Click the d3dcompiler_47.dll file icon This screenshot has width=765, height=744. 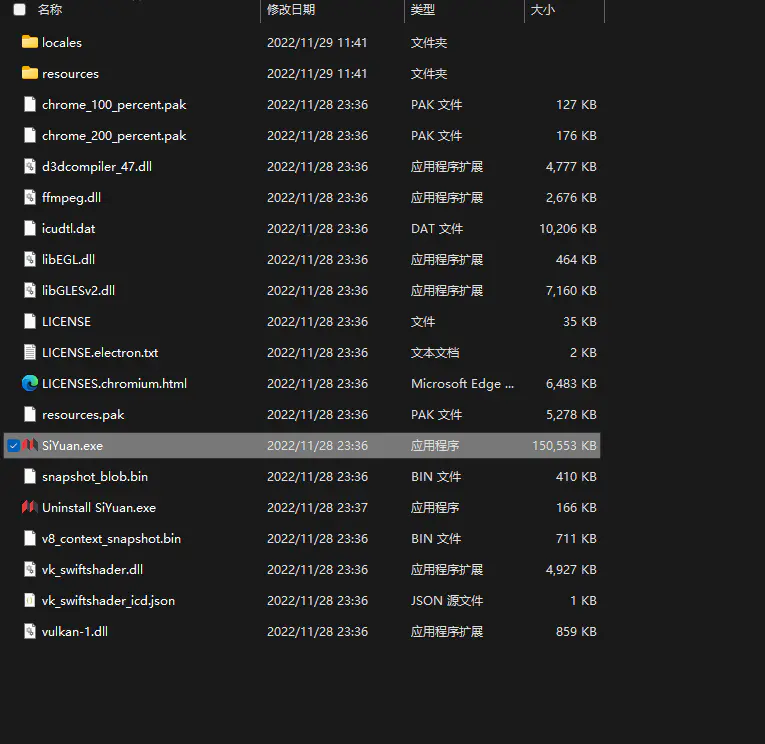tap(30, 166)
